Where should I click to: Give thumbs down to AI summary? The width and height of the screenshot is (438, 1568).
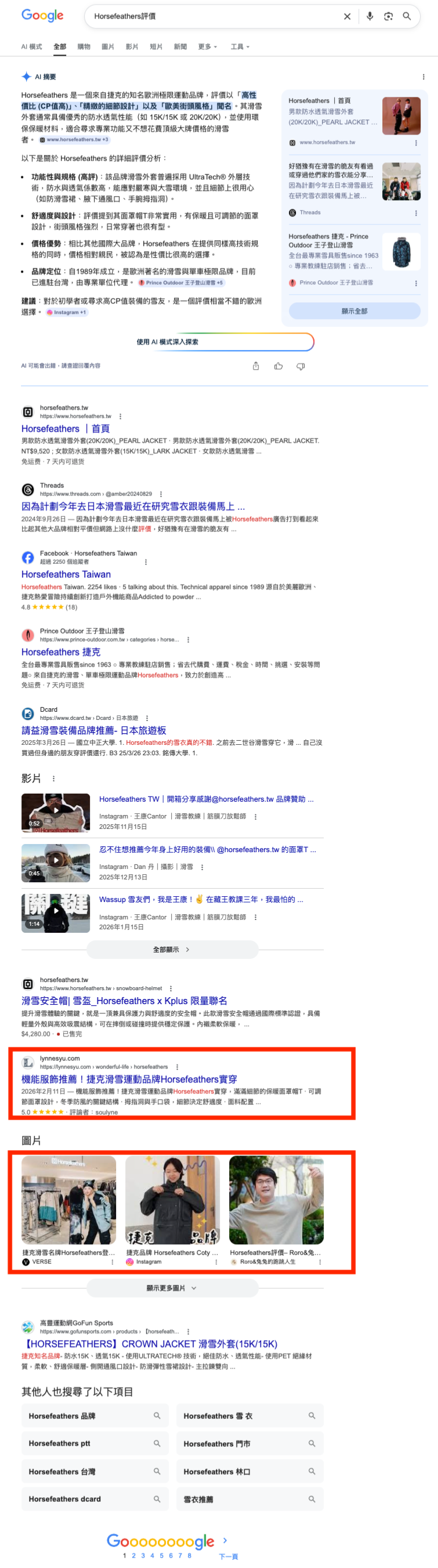[301, 366]
